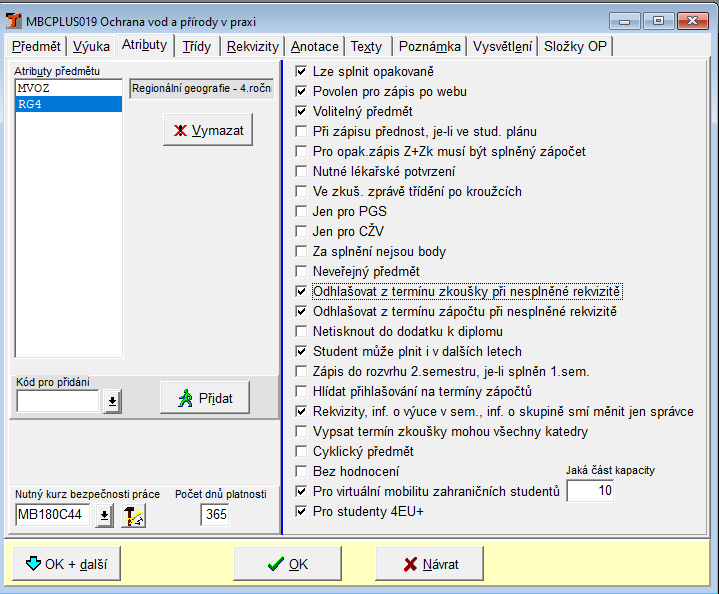Select RG4 attribute in the list
Screen dimensions: 719x594
coord(67,104)
